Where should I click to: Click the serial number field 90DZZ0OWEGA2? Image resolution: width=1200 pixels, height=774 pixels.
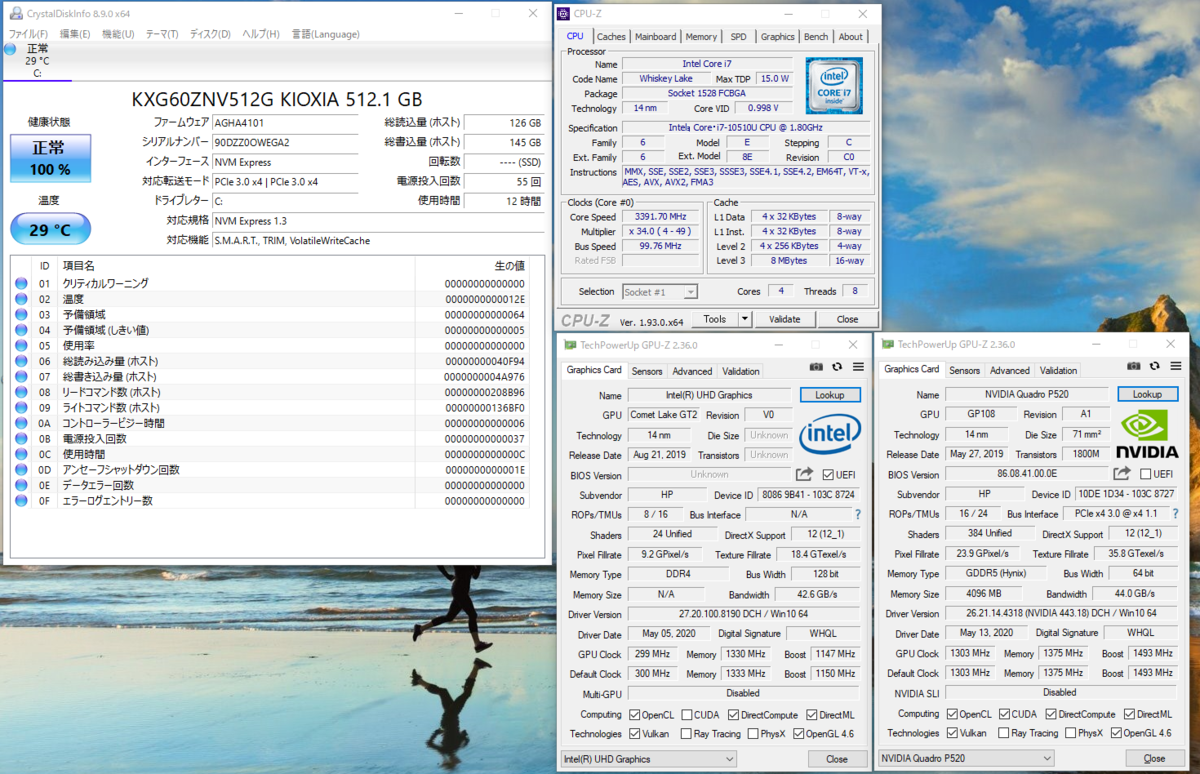tap(285, 142)
